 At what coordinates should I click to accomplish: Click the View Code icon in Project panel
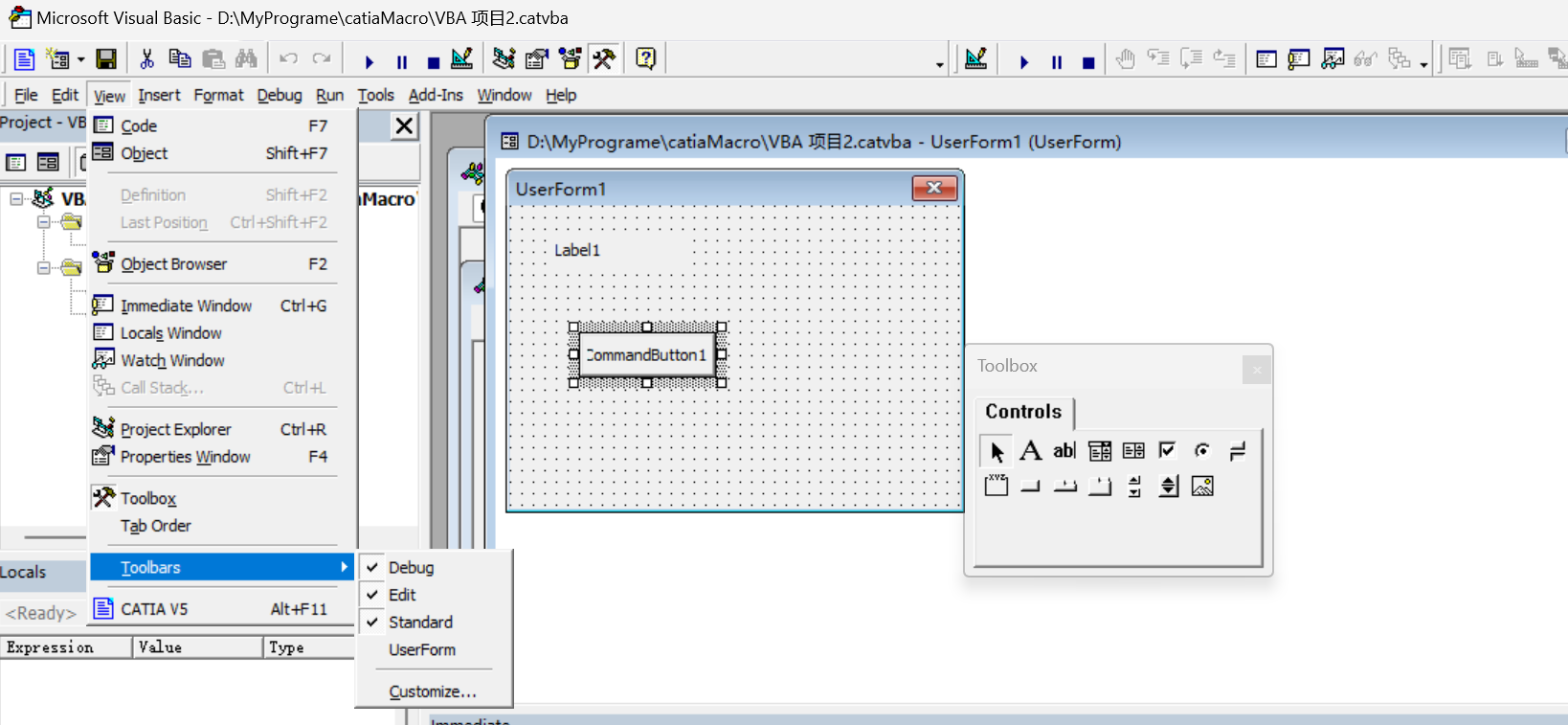(x=16, y=163)
